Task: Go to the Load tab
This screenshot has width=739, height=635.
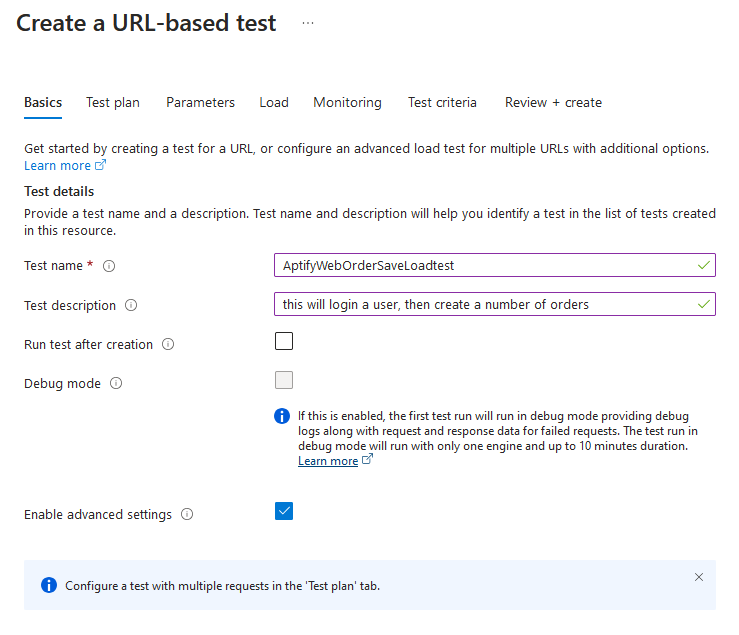Action: pos(274,102)
